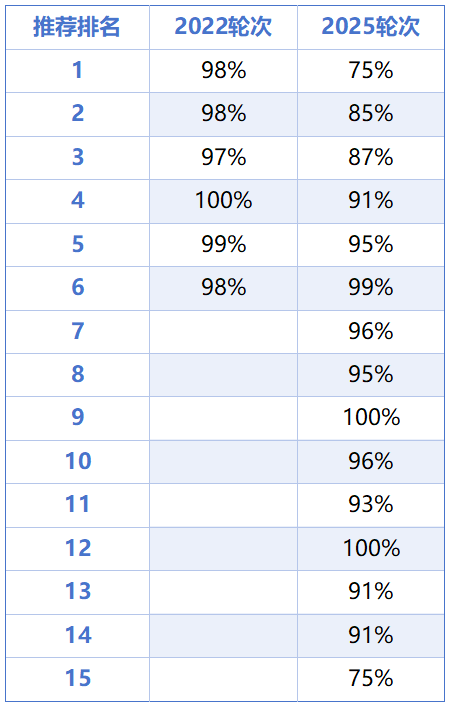Viewport: 453px width, 711px height.
Task: Select rank number 5 cell
Action: tap(78, 245)
